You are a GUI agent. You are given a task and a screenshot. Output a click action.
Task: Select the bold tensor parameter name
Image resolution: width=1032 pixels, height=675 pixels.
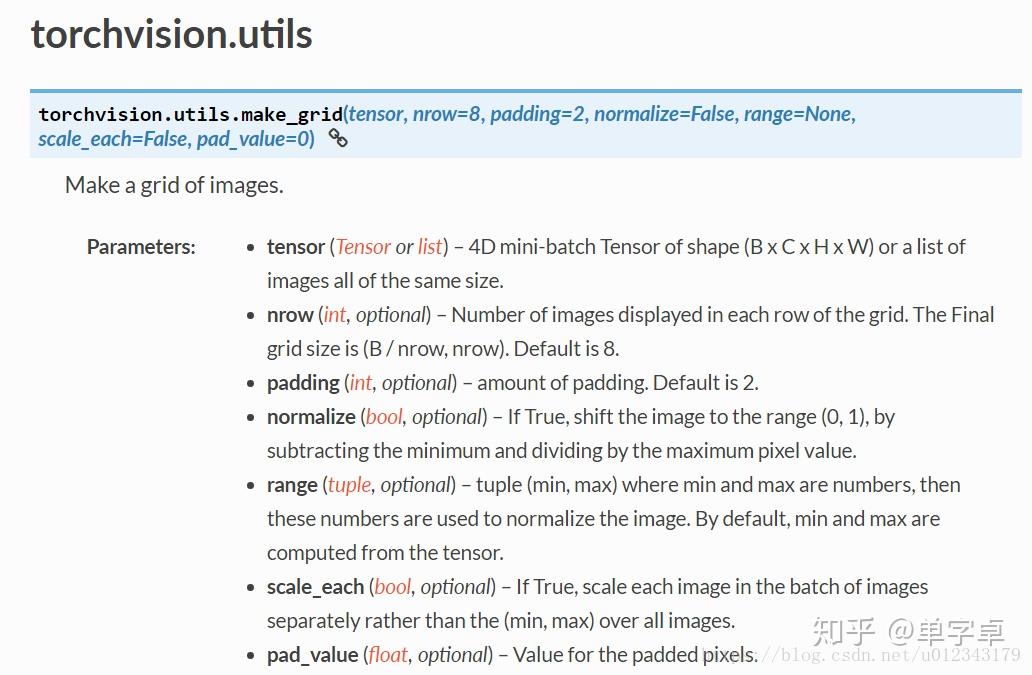[x=296, y=247]
